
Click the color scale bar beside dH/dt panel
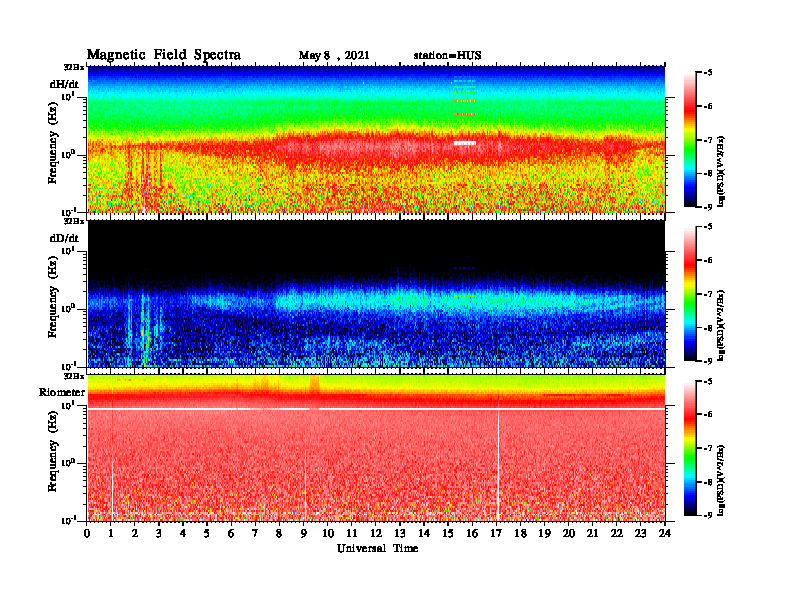point(690,140)
